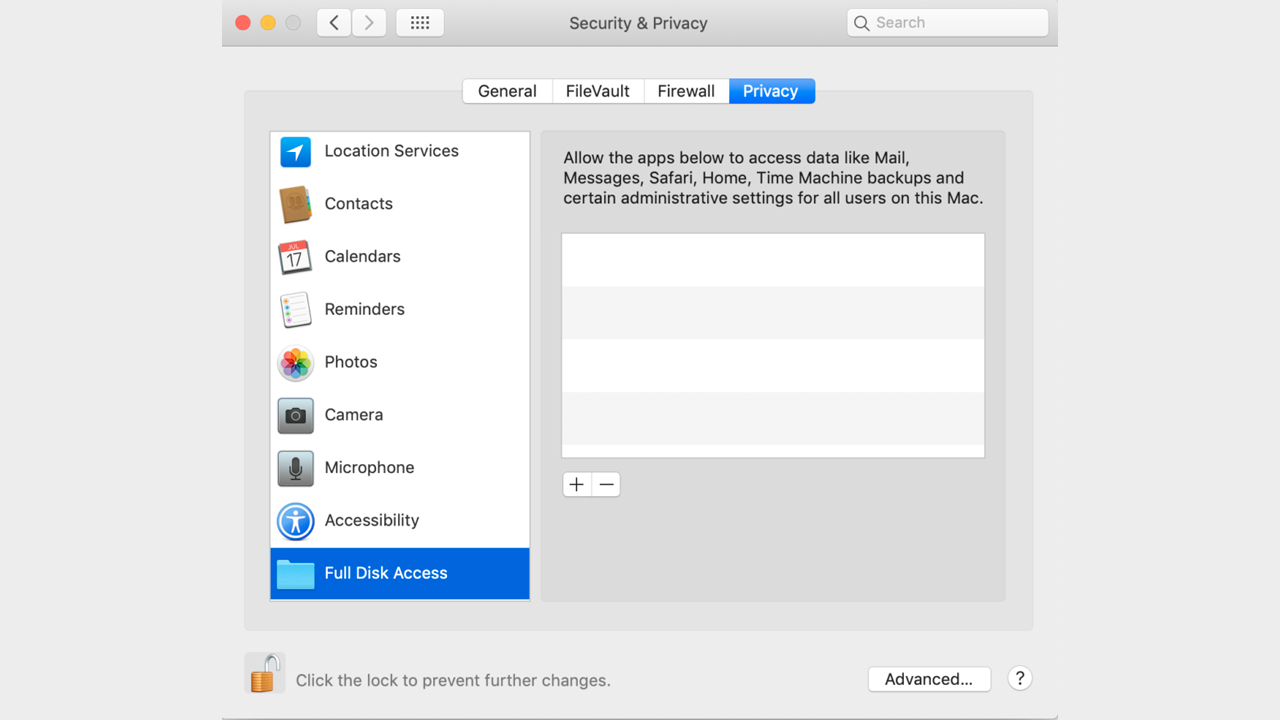The width and height of the screenshot is (1280, 720).
Task: Click the Camera icon
Action: pos(295,415)
